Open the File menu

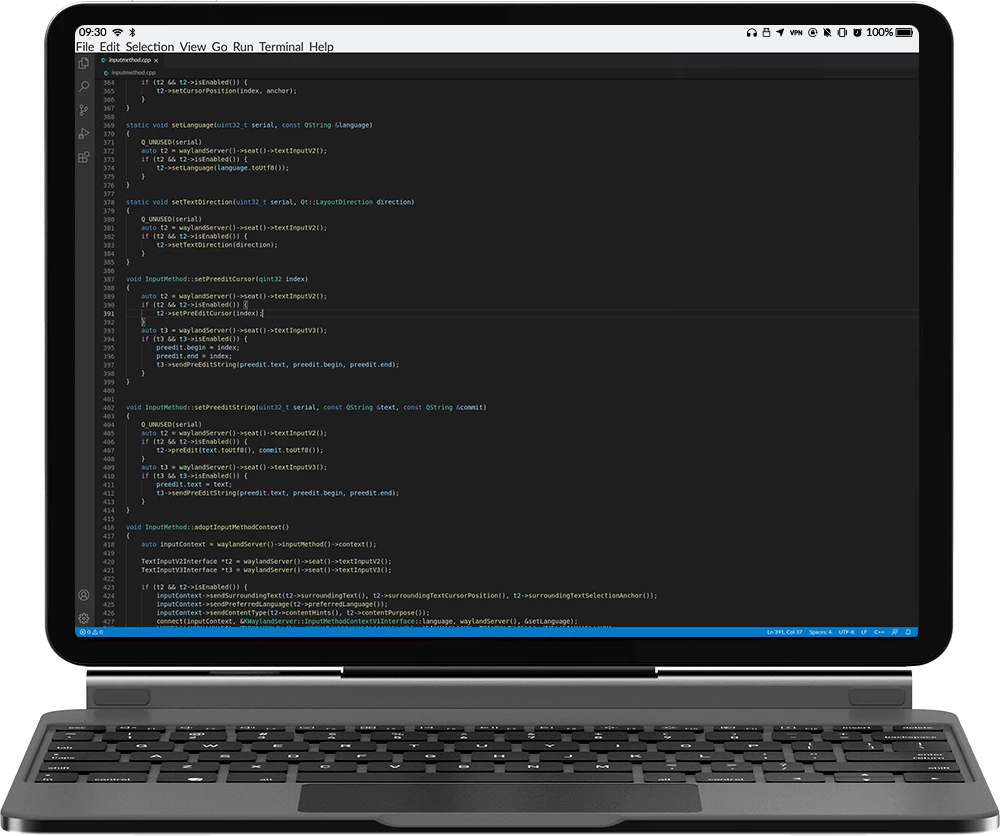tap(85, 47)
